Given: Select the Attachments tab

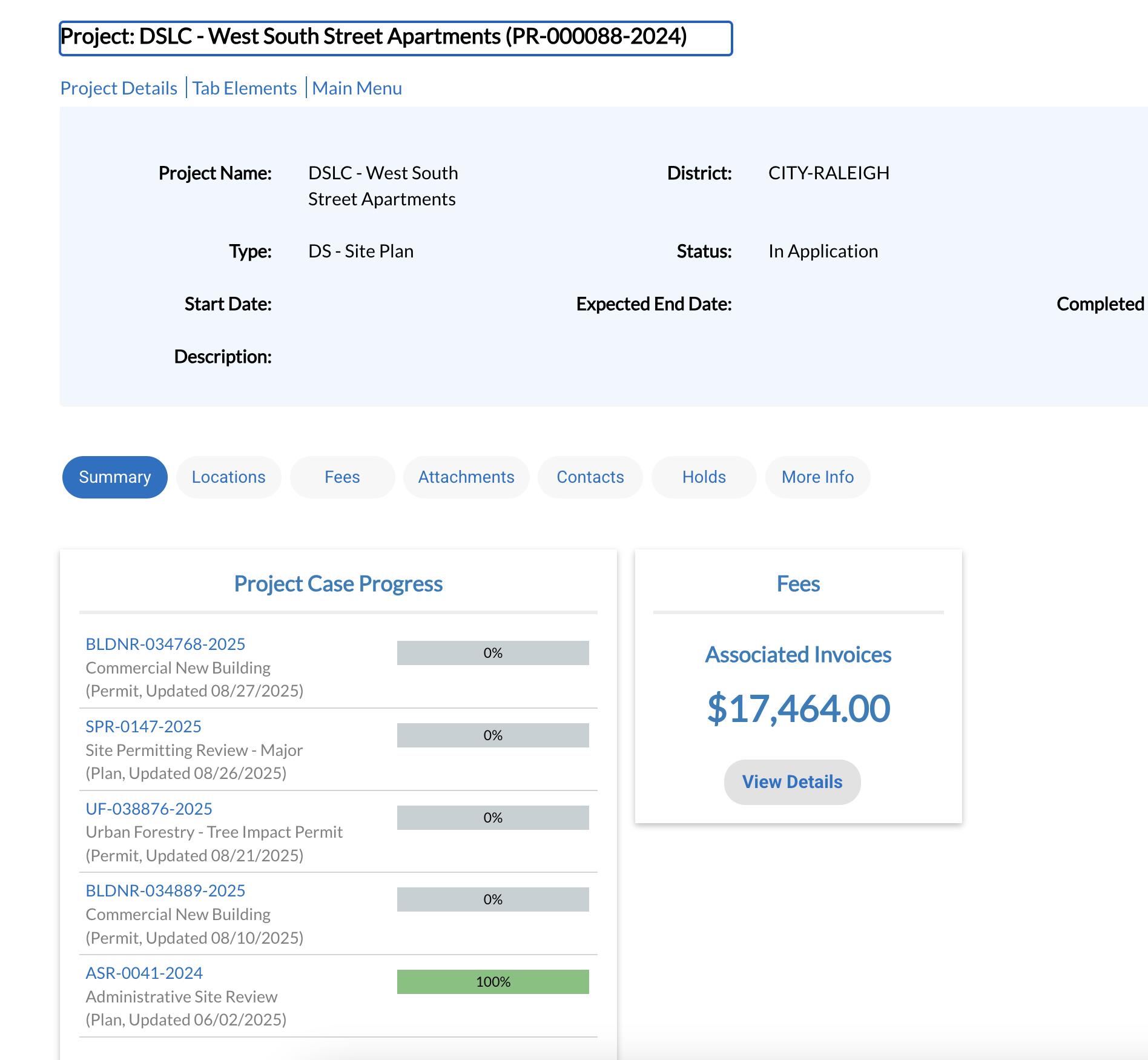Looking at the screenshot, I should tap(466, 477).
